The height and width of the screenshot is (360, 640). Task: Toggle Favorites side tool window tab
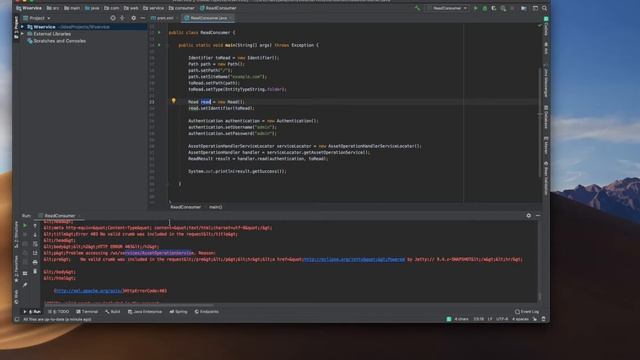tap(16, 269)
